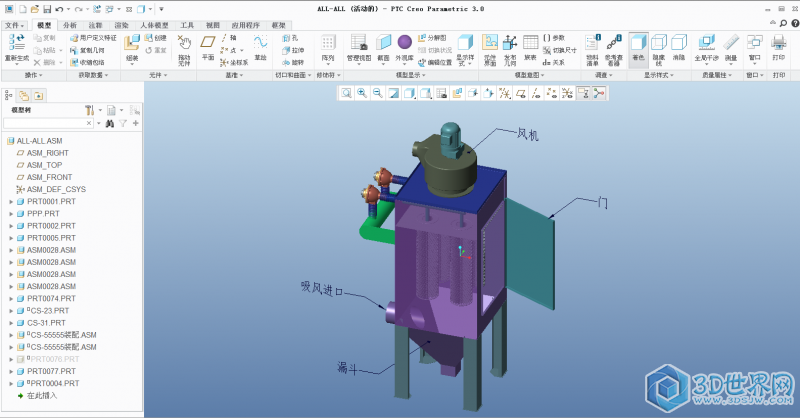Click Copy Geometry (复制几何) button
The width and height of the screenshot is (800, 418).
click(x=87, y=50)
